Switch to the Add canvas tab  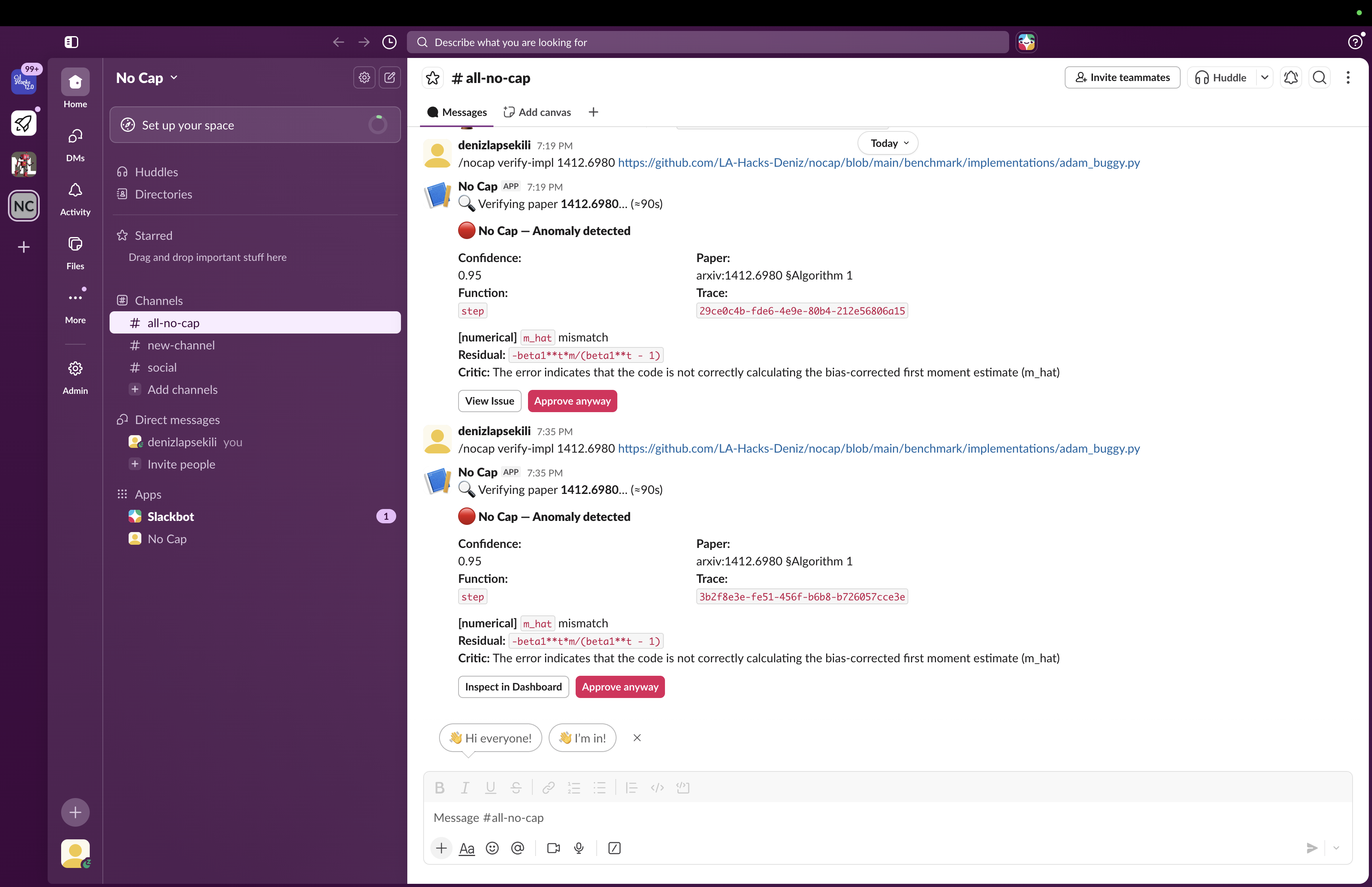tap(537, 112)
